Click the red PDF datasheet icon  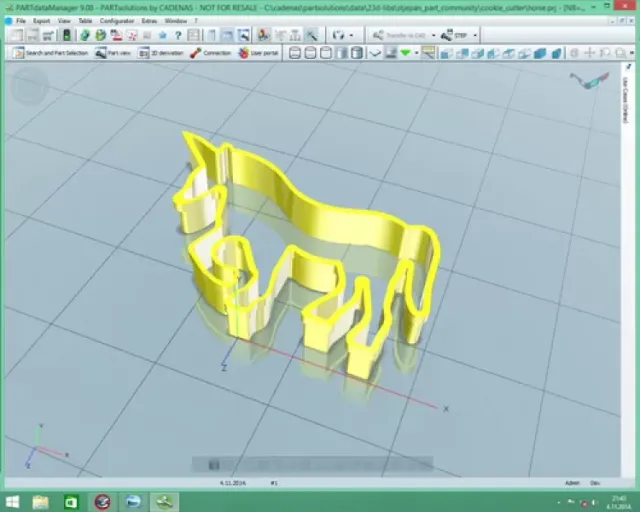coord(116,36)
